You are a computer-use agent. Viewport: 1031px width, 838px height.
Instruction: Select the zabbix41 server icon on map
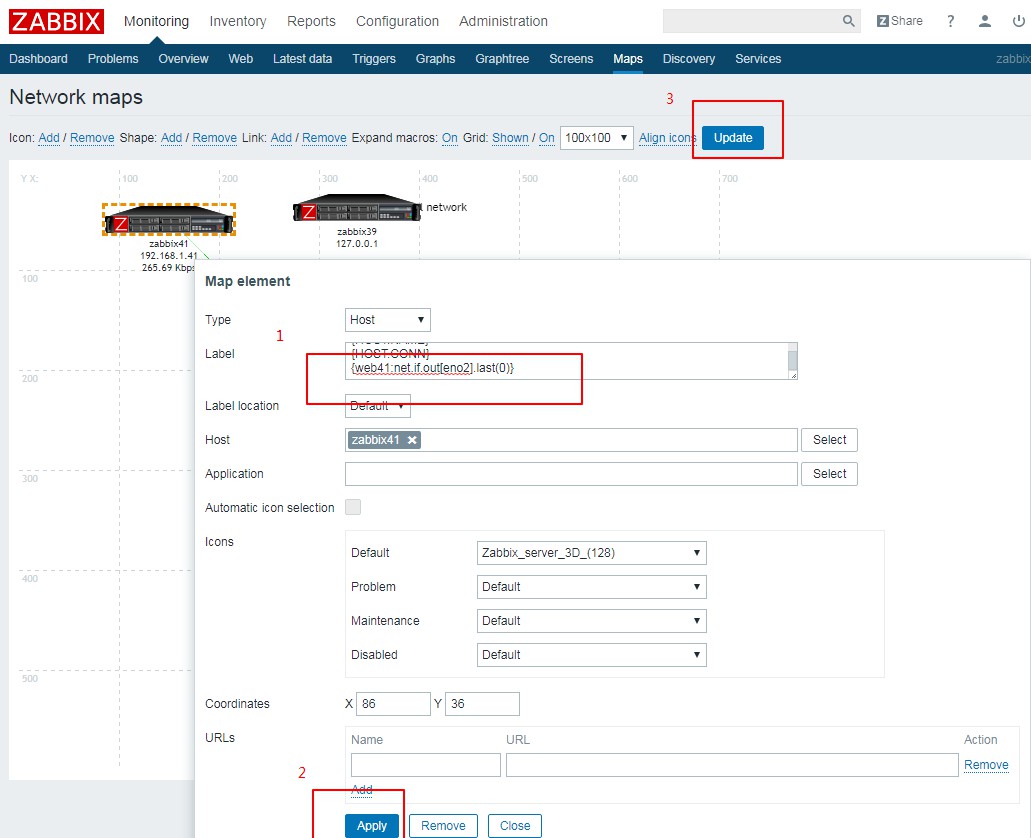(x=169, y=220)
